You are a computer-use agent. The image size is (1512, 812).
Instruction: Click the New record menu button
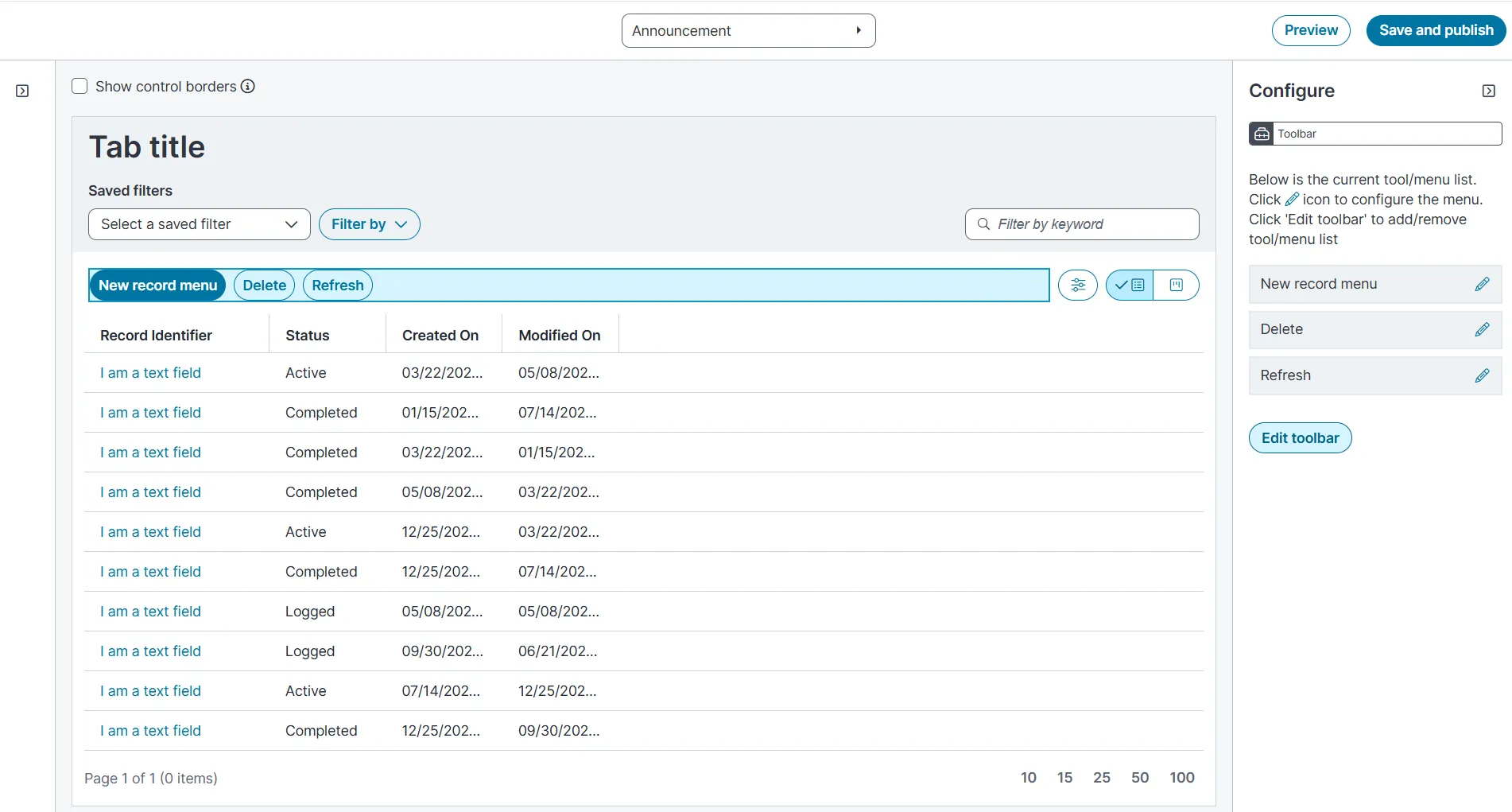[x=158, y=286]
